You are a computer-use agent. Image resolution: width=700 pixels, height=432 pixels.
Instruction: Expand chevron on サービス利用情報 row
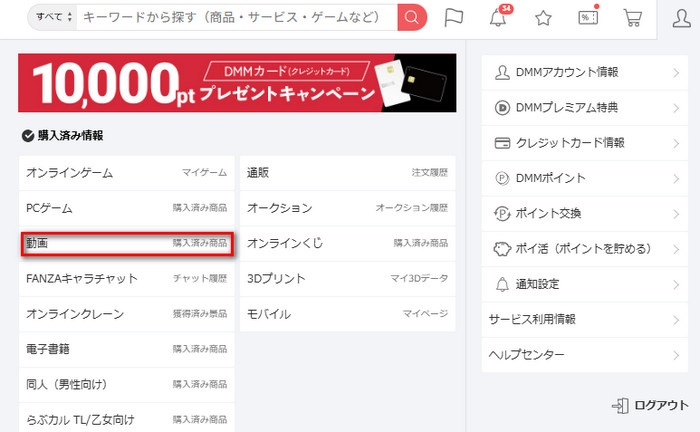pyautogui.click(x=676, y=320)
